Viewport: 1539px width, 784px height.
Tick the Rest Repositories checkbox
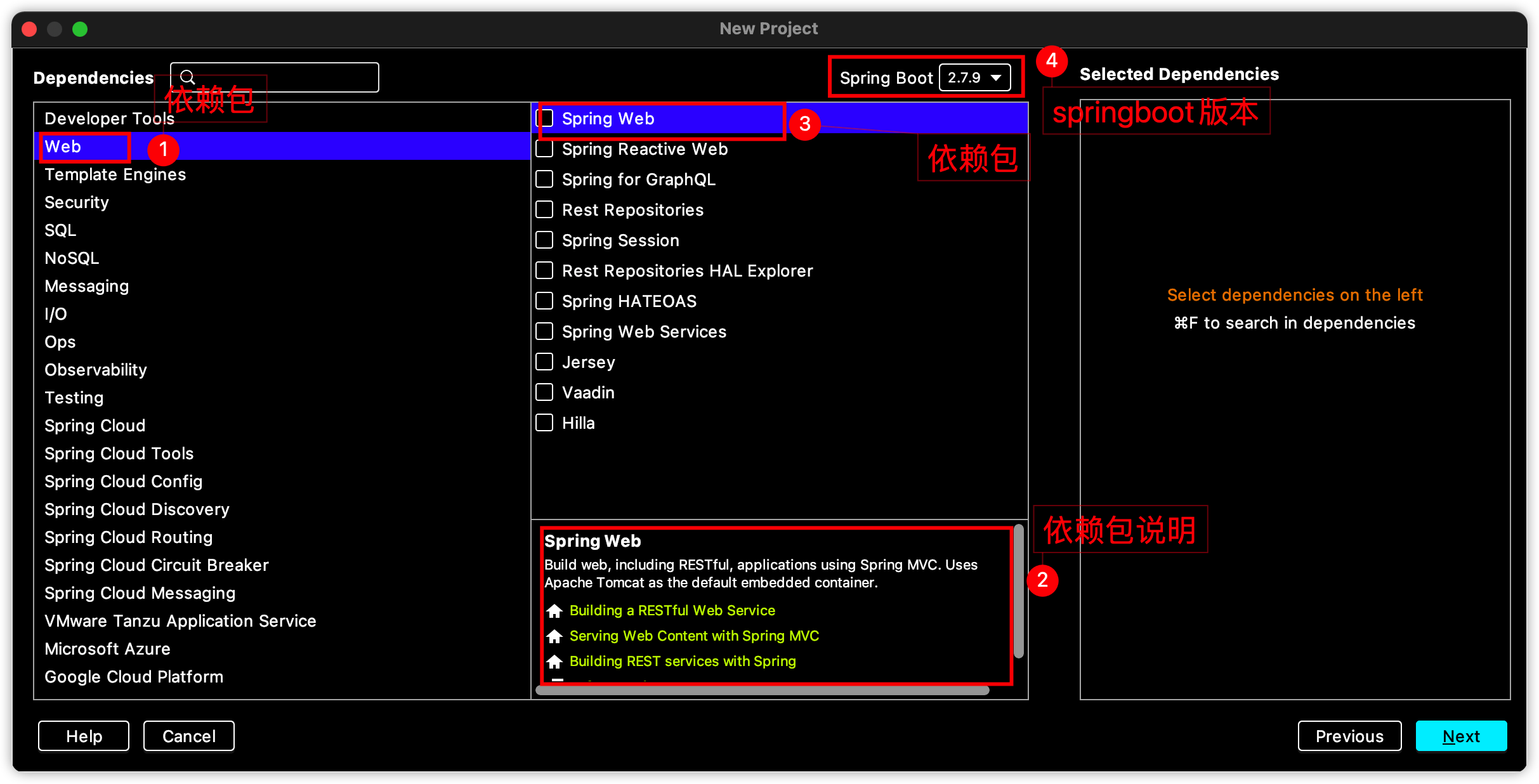coord(544,210)
